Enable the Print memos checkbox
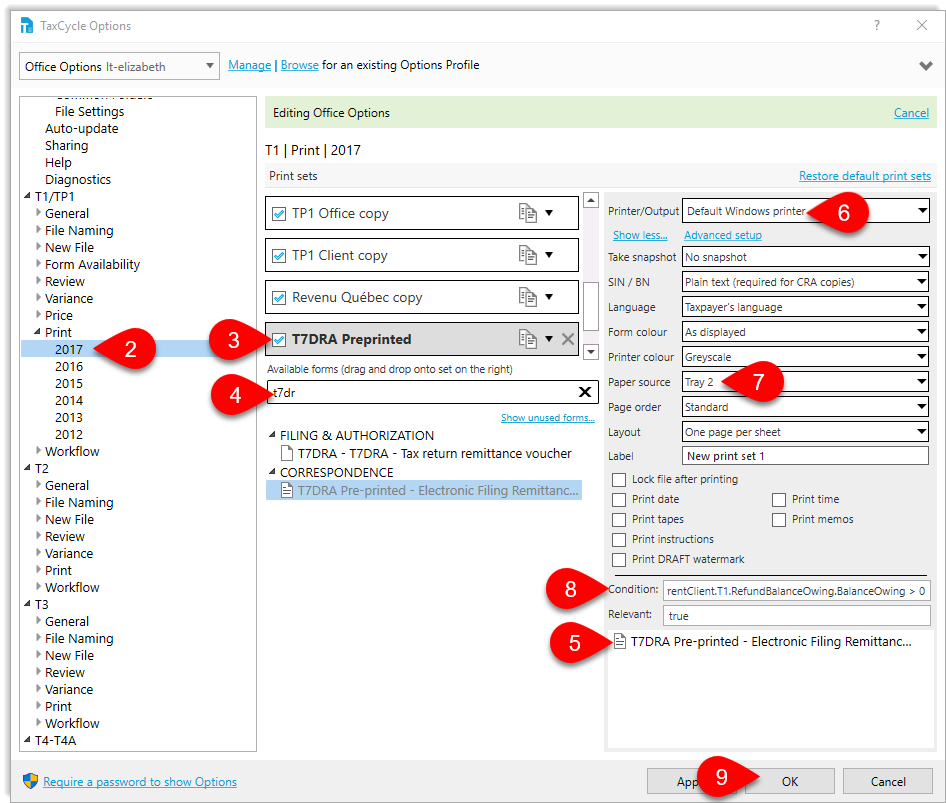The height and width of the screenshot is (803, 946). point(779,519)
